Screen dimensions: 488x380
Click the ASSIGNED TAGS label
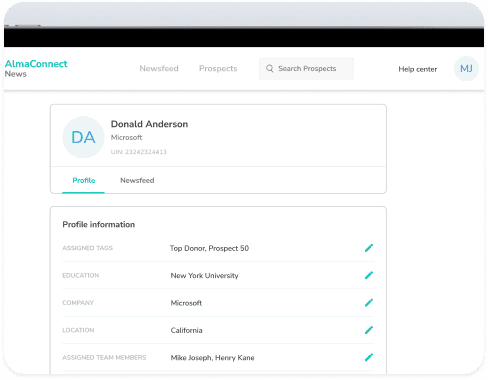[x=87, y=248]
